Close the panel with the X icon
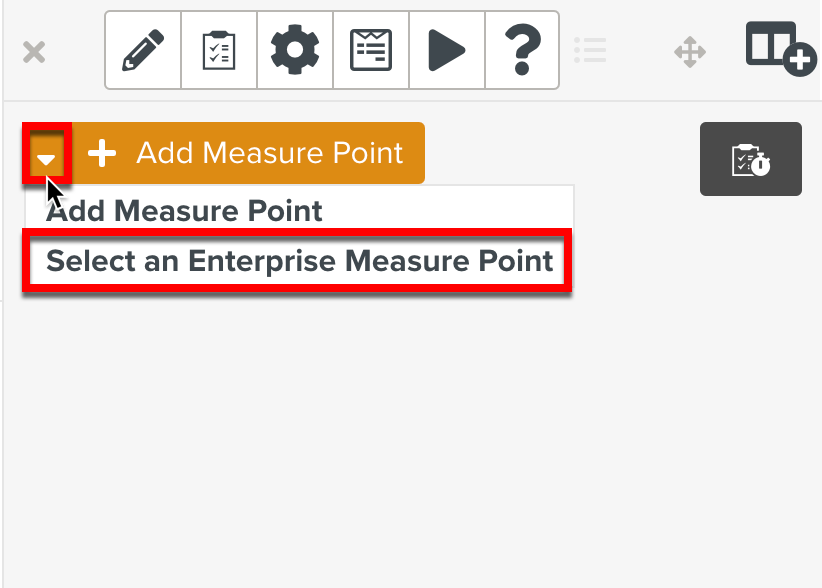822x588 pixels. point(34,52)
